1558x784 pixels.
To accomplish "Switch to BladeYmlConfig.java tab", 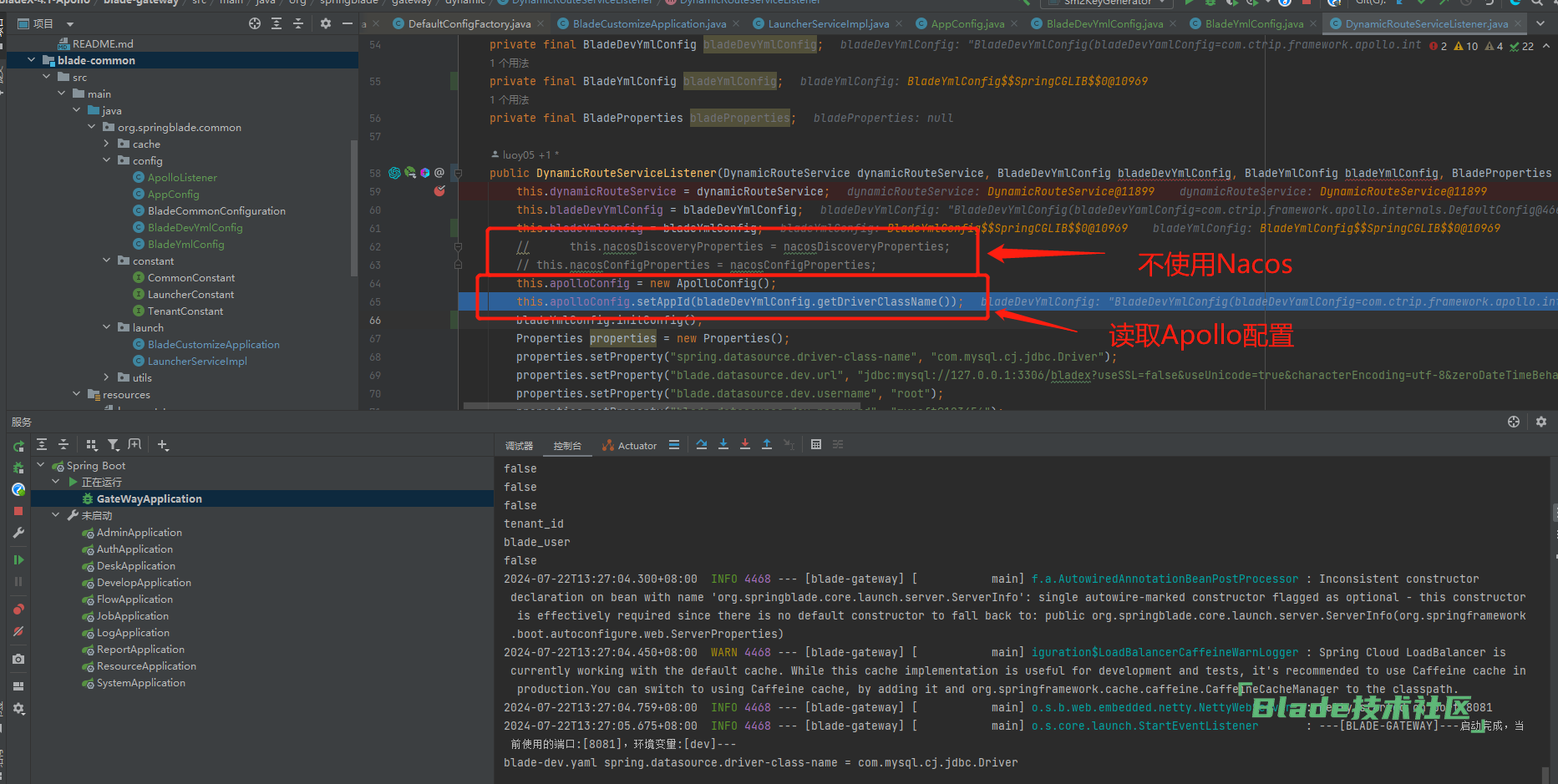I will [1254, 23].
